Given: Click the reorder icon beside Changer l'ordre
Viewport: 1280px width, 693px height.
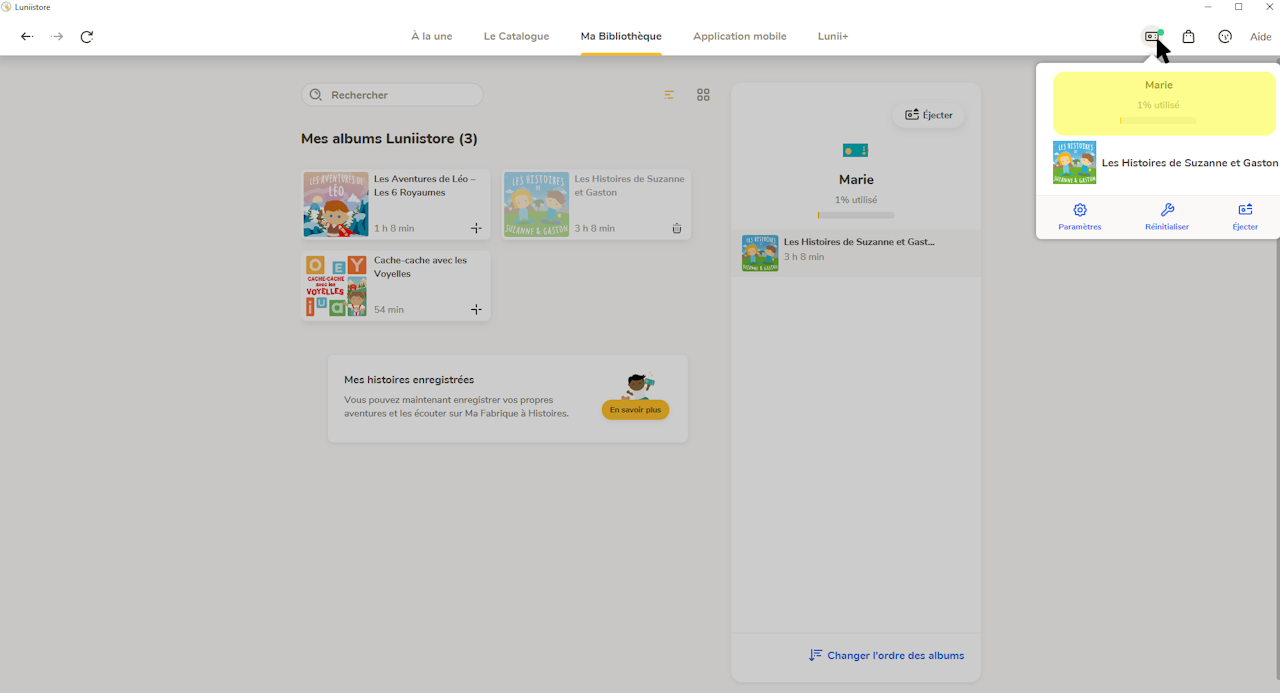Looking at the screenshot, I should click(816, 656).
